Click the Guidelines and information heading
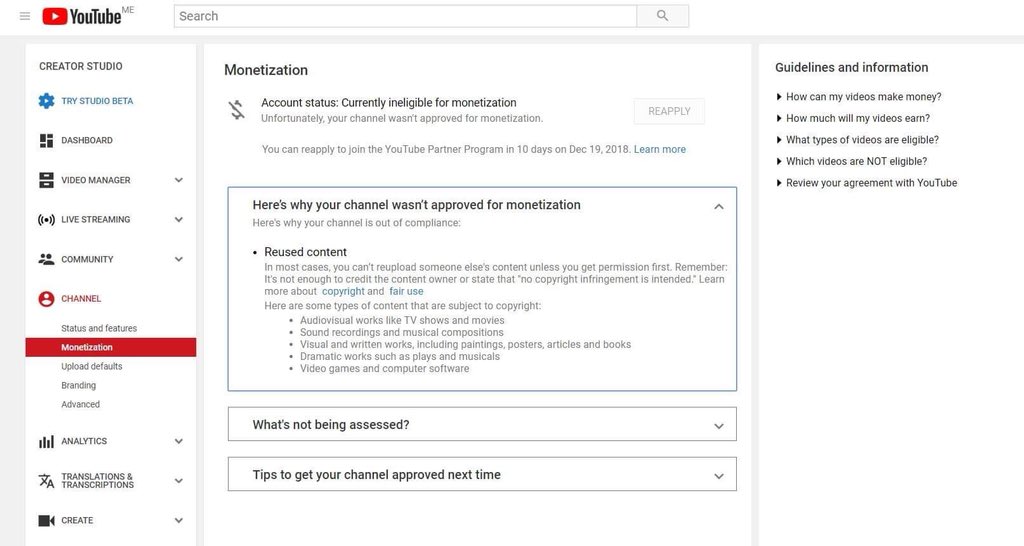1024x546 pixels. click(x=852, y=67)
